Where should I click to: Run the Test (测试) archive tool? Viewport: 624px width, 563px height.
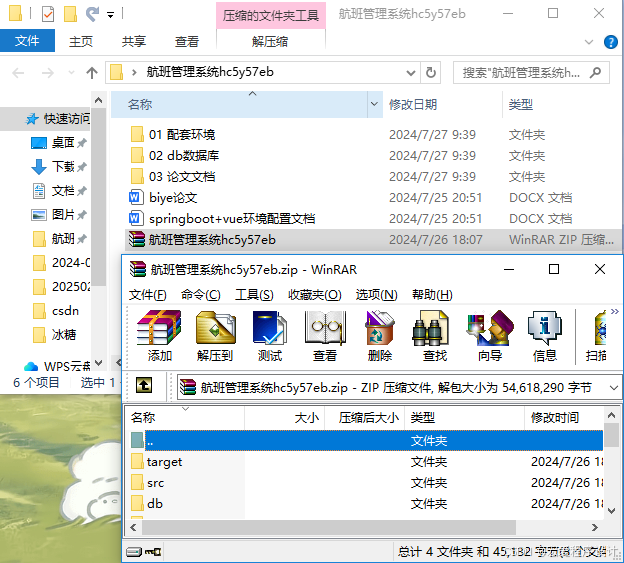[x=270, y=336]
